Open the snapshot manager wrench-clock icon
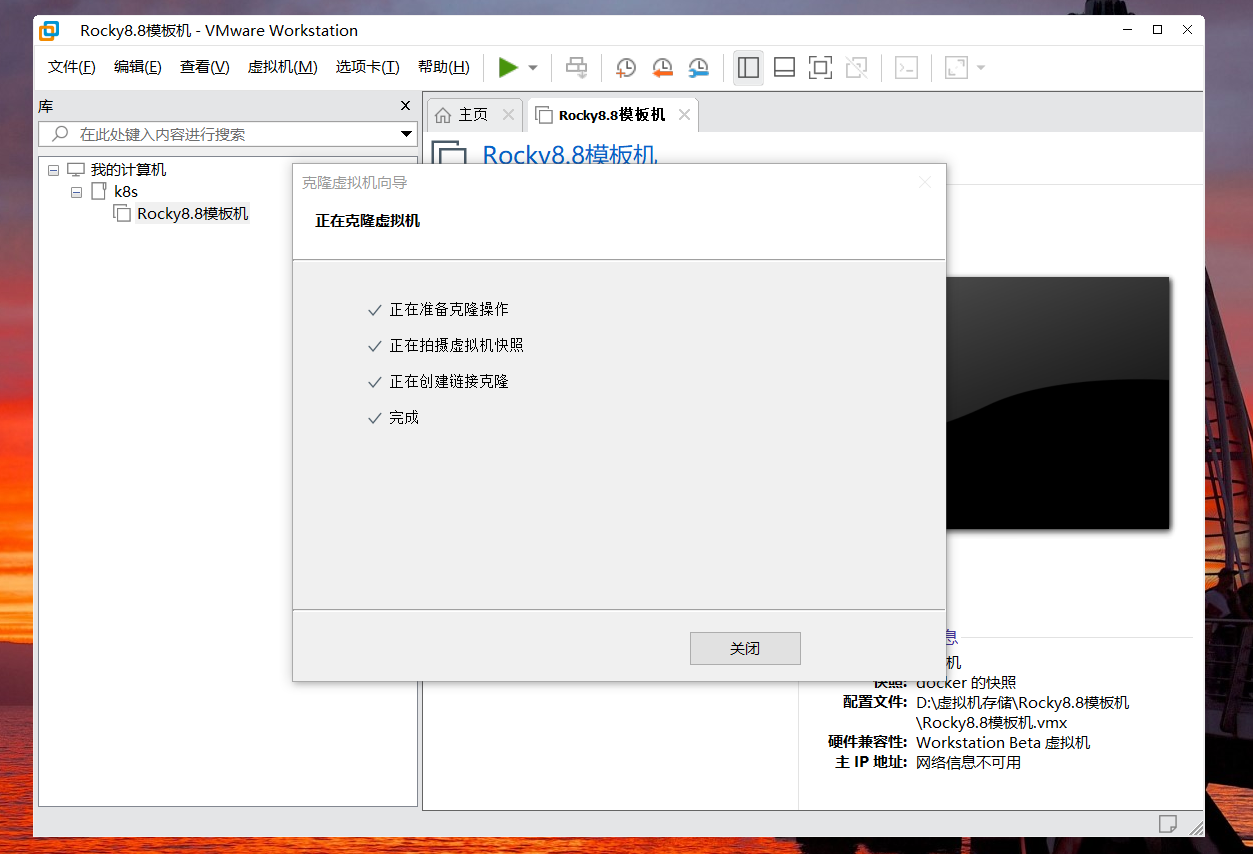The image size is (1253, 854). 698,67
